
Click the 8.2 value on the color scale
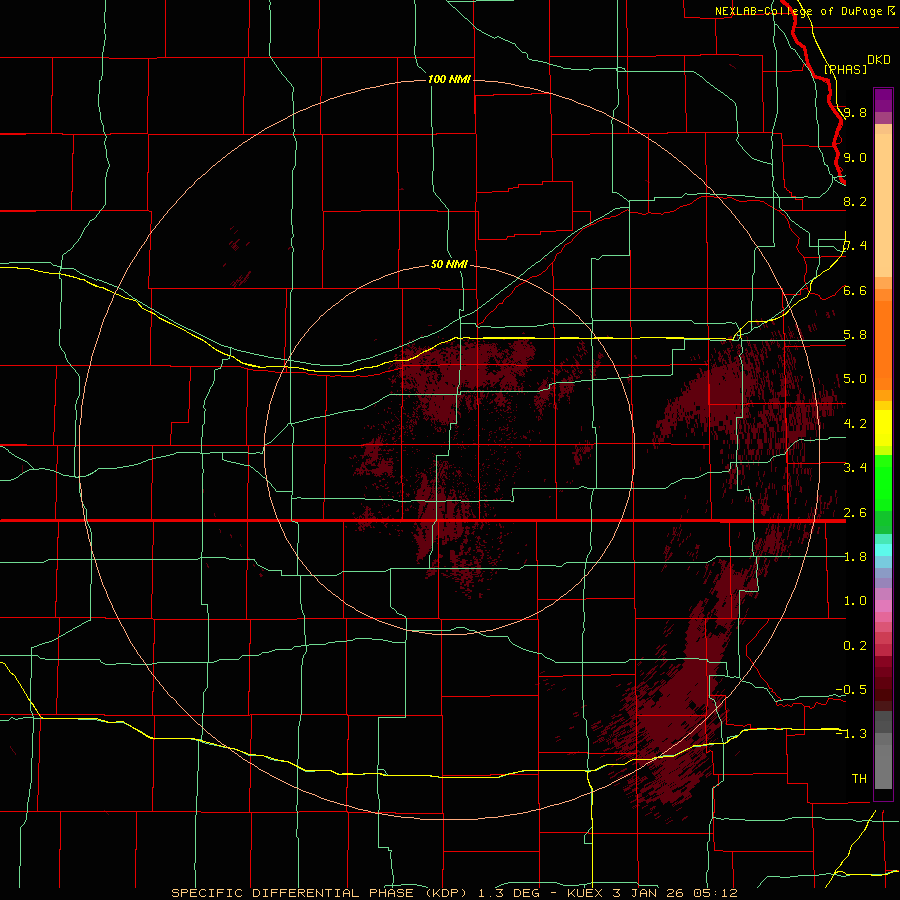855,201
